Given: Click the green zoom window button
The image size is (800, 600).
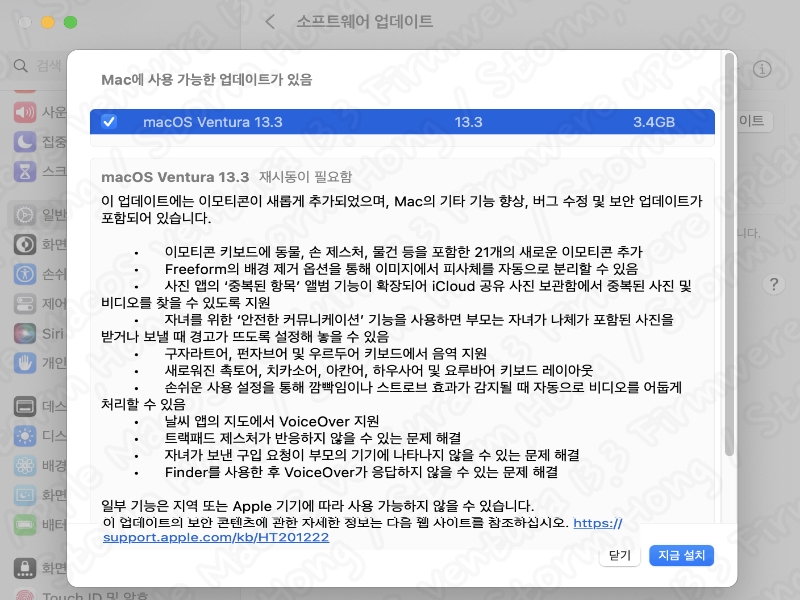Looking at the screenshot, I should [70, 22].
